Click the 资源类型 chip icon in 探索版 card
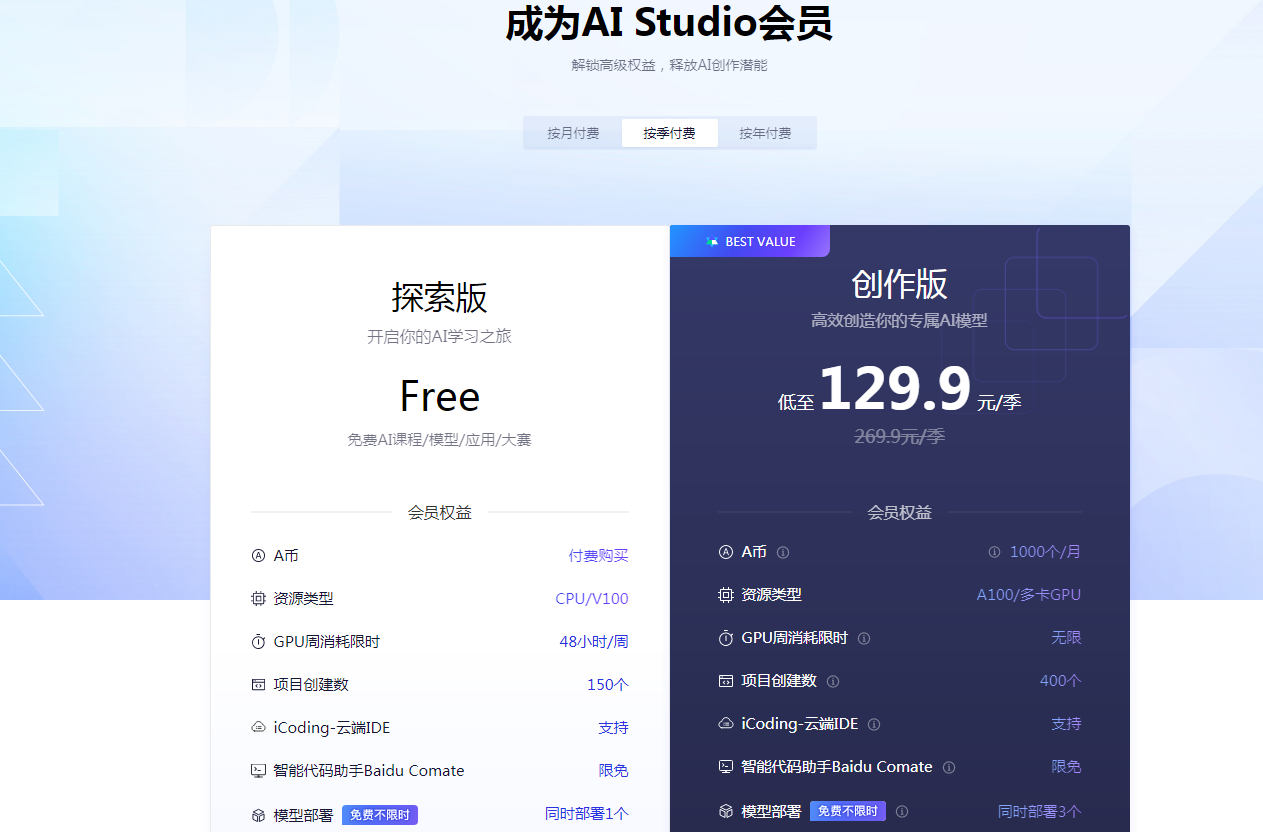 (x=258, y=599)
